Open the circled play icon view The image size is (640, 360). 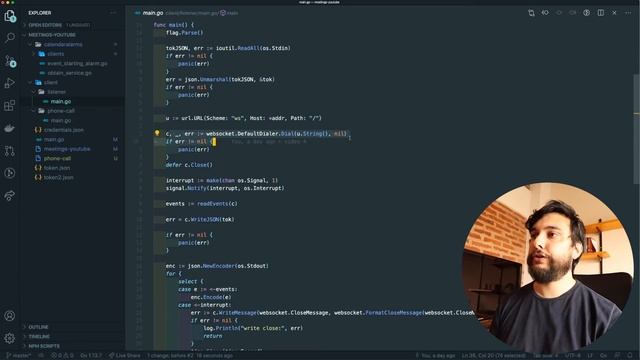point(10,173)
